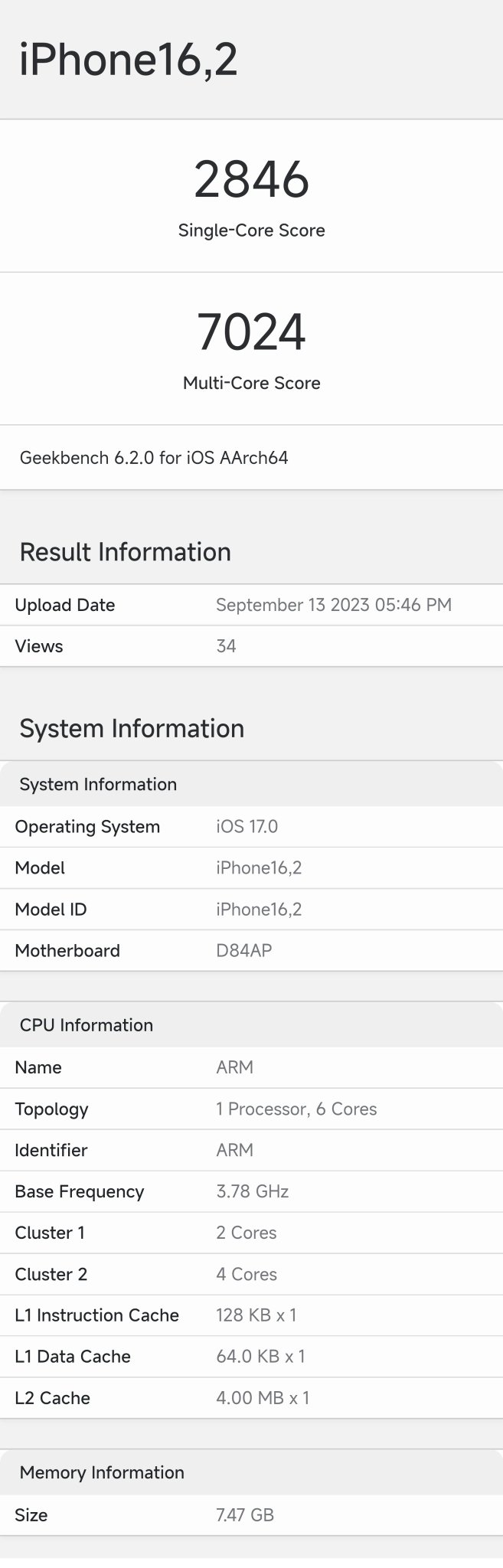The image size is (503, 1568).
Task: Click the Single-Core Score label
Action: pos(251,230)
